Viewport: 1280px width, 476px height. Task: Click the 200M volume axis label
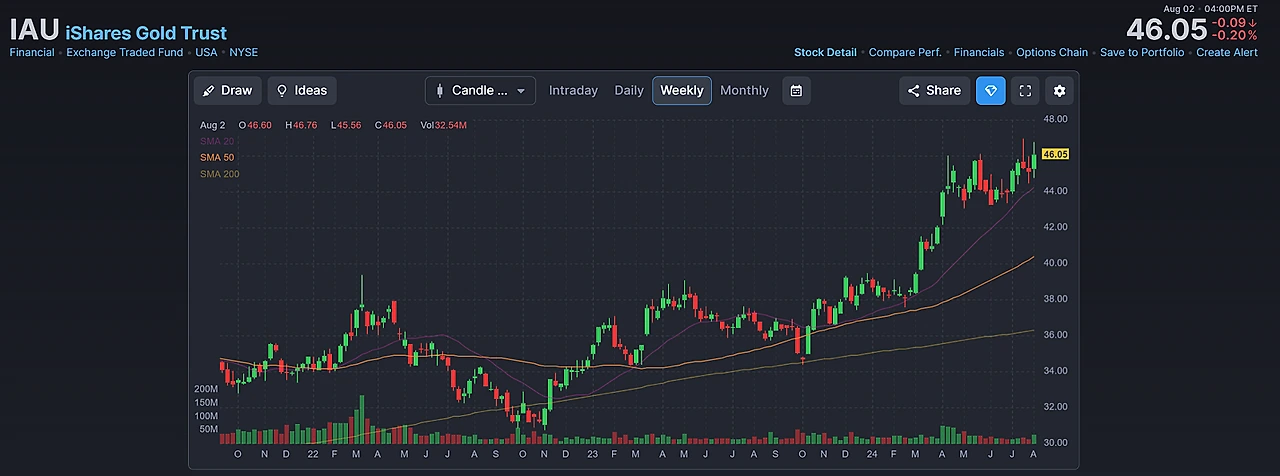(x=206, y=388)
